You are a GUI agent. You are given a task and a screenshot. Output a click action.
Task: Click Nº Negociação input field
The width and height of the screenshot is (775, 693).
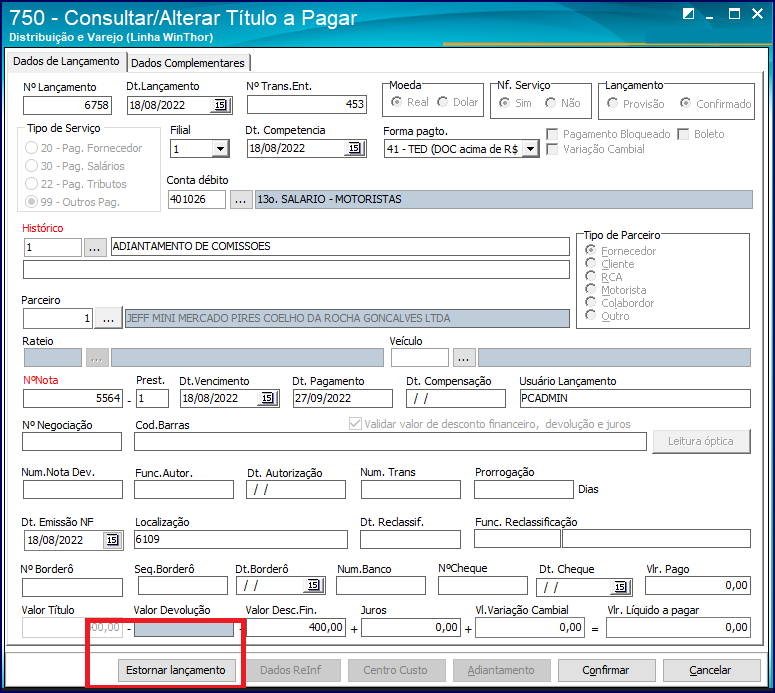[x=72, y=441]
